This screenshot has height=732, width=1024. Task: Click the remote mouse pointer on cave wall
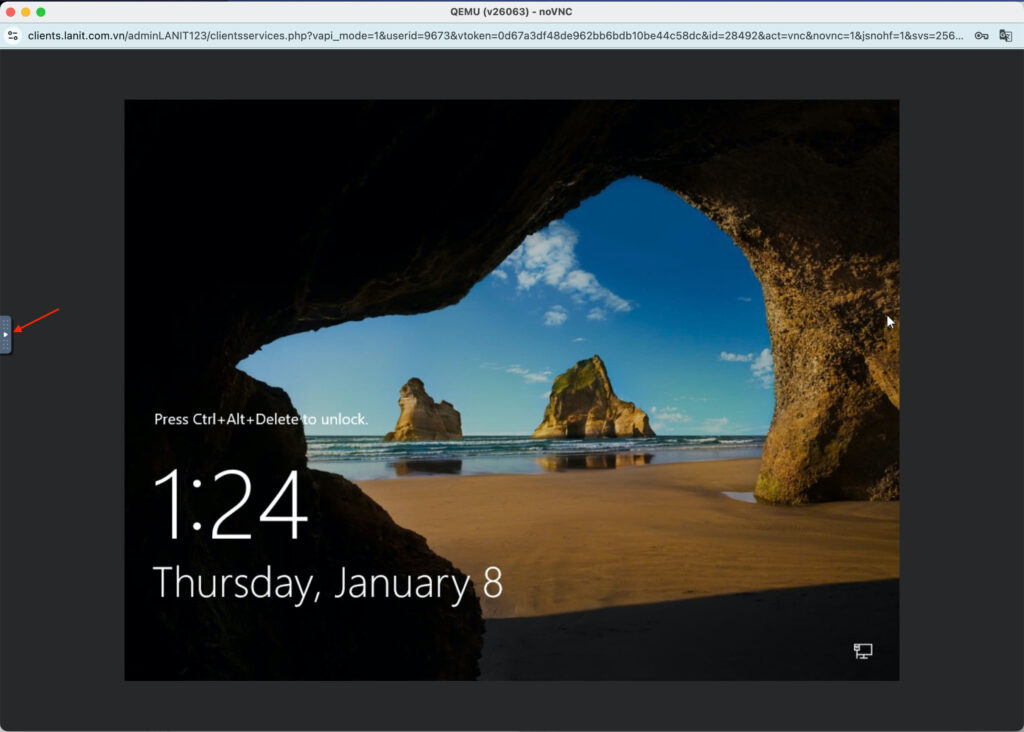(890, 322)
